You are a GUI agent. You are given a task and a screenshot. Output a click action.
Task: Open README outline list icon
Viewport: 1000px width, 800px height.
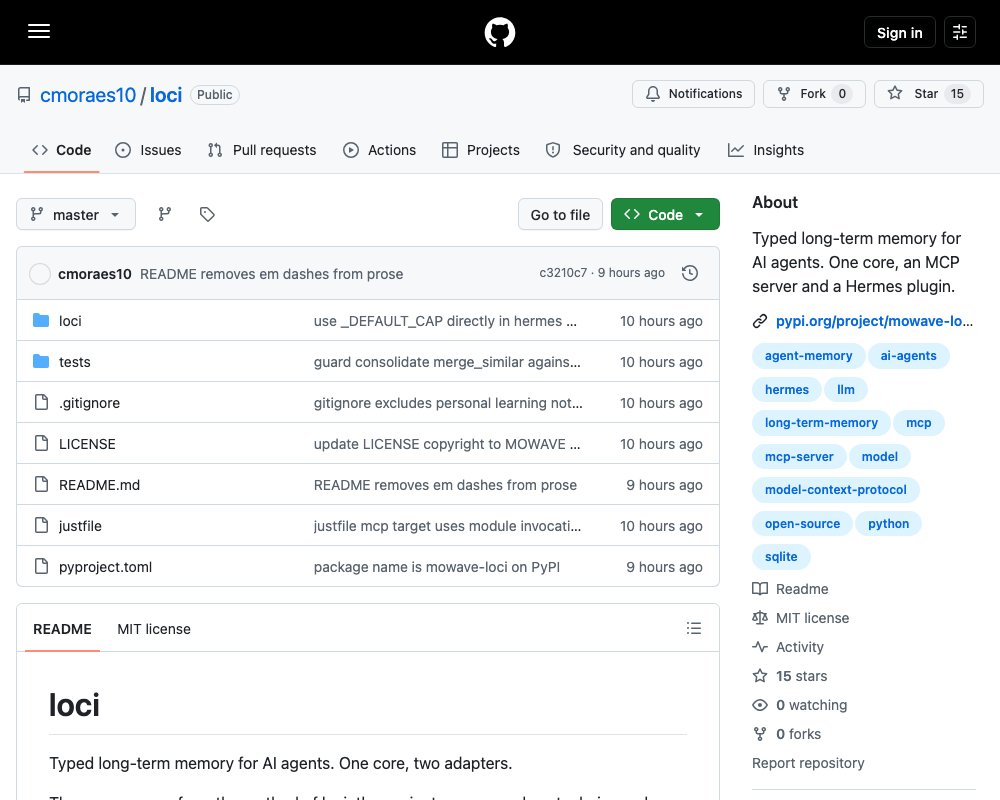[x=694, y=628]
